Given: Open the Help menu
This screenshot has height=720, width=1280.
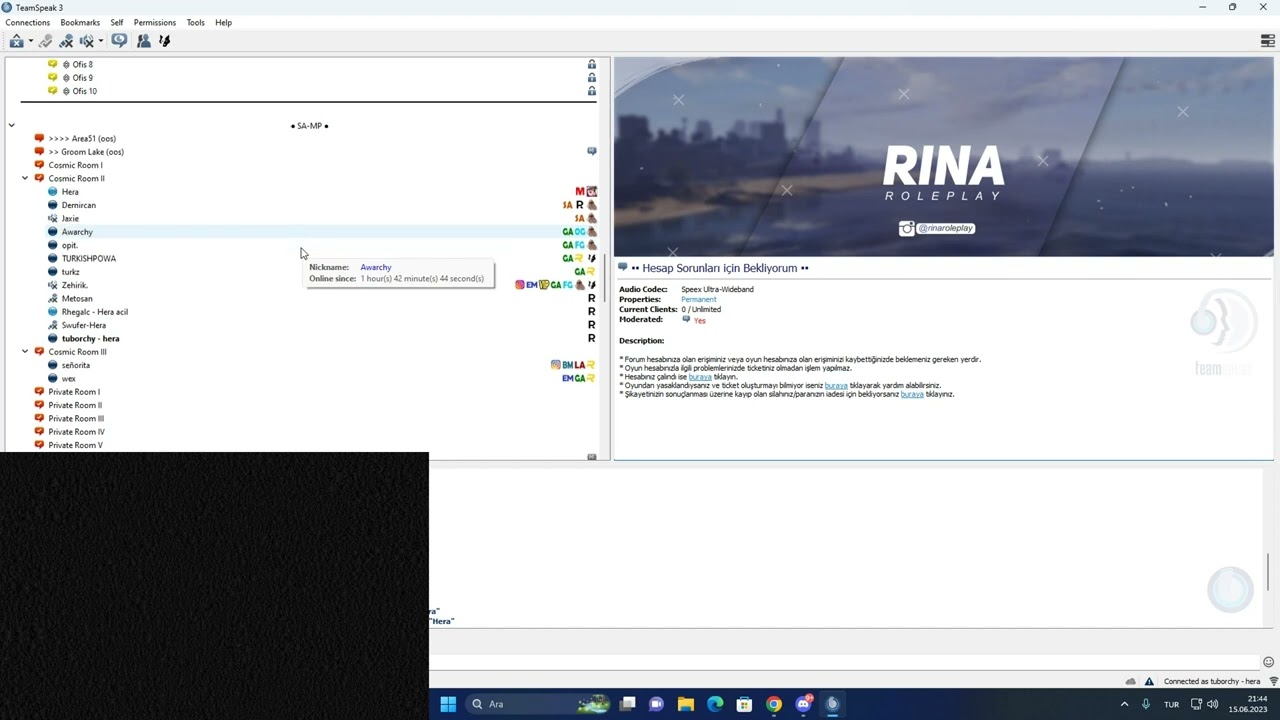Looking at the screenshot, I should pyautogui.click(x=223, y=22).
